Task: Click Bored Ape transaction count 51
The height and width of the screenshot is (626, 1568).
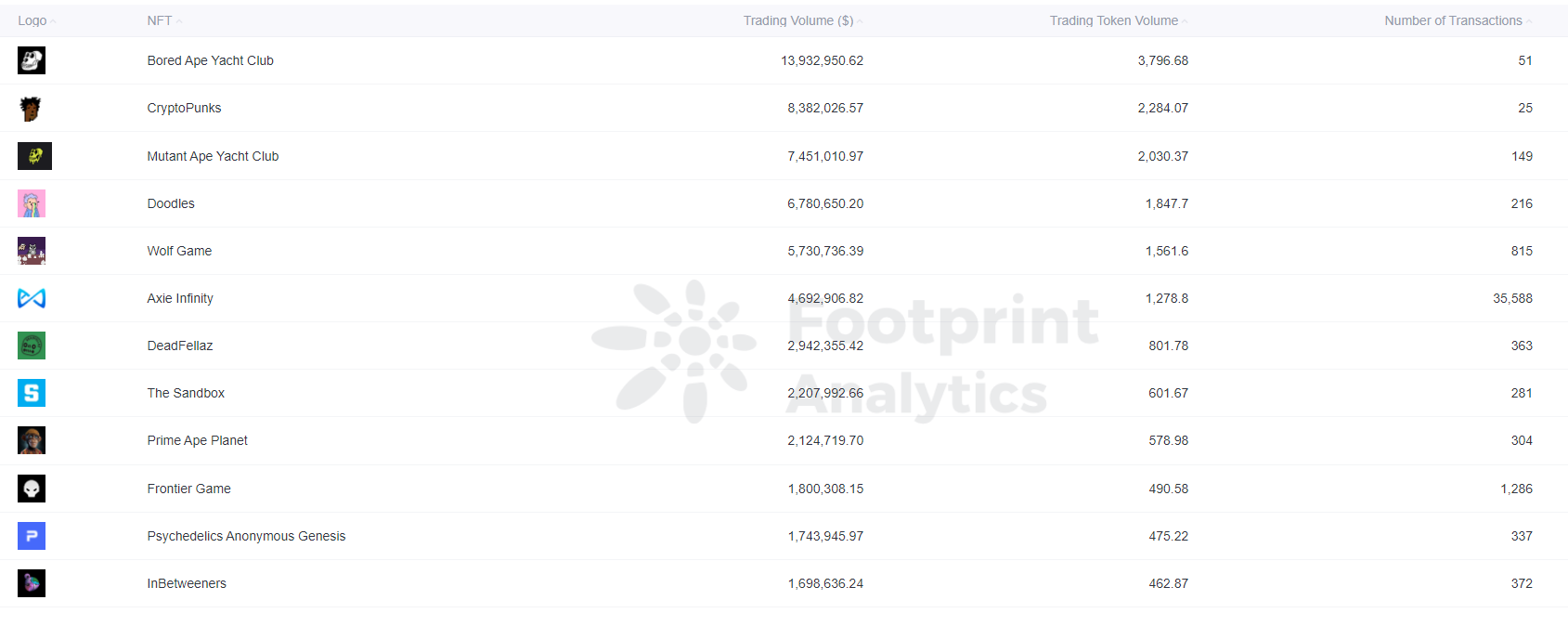Action: point(1525,60)
